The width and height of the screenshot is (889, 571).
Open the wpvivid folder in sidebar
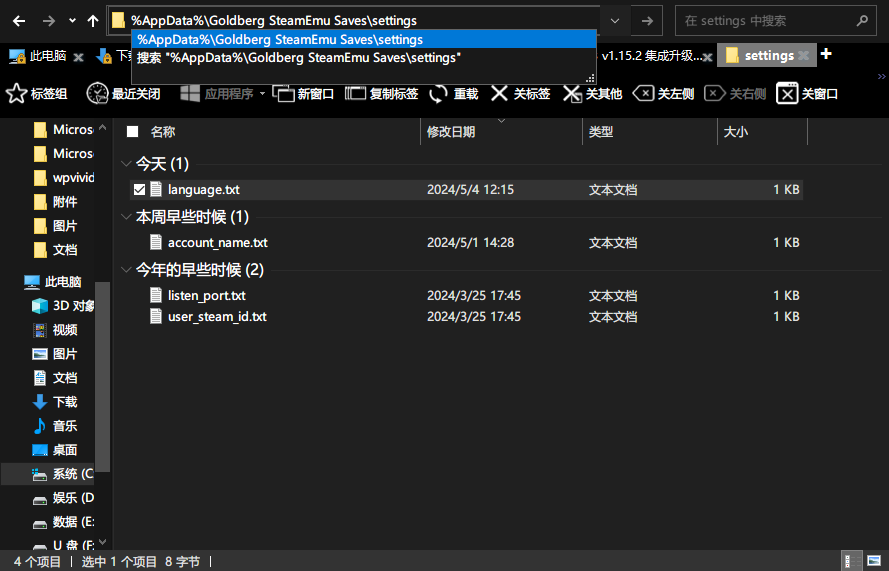(x=64, y=177)
